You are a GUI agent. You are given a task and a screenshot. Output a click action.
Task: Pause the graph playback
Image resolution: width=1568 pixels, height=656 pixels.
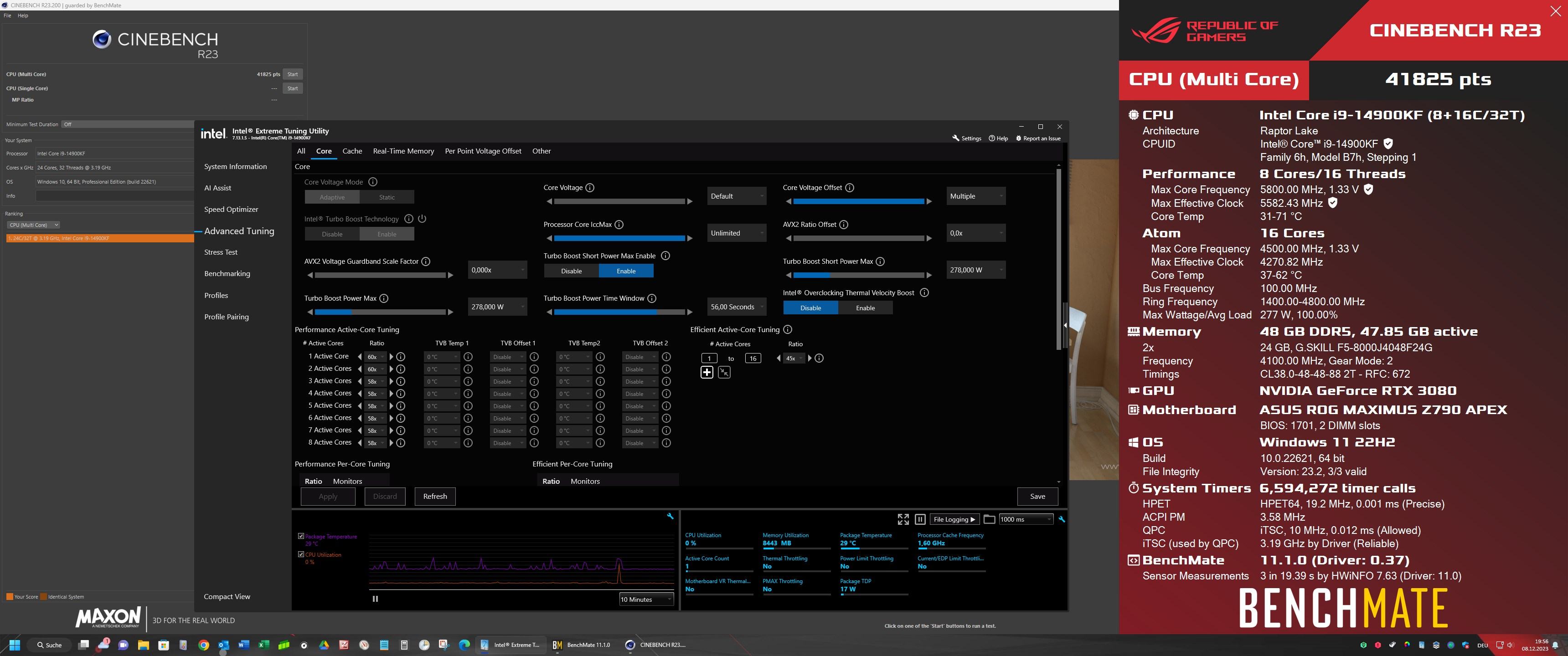point(375,599)
